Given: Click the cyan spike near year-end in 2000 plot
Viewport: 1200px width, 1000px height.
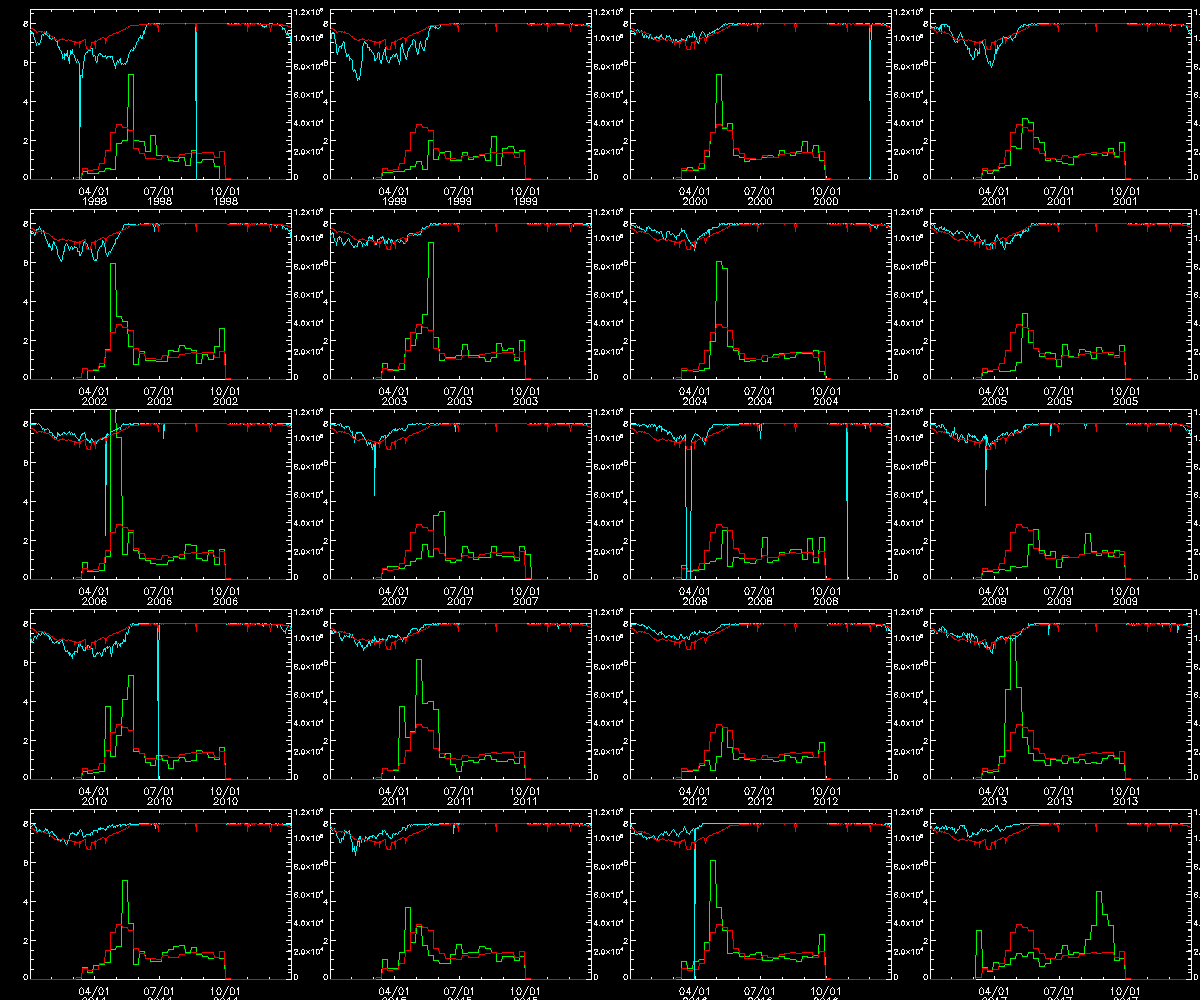Looking at the screenshot, I should coord(870,100).
